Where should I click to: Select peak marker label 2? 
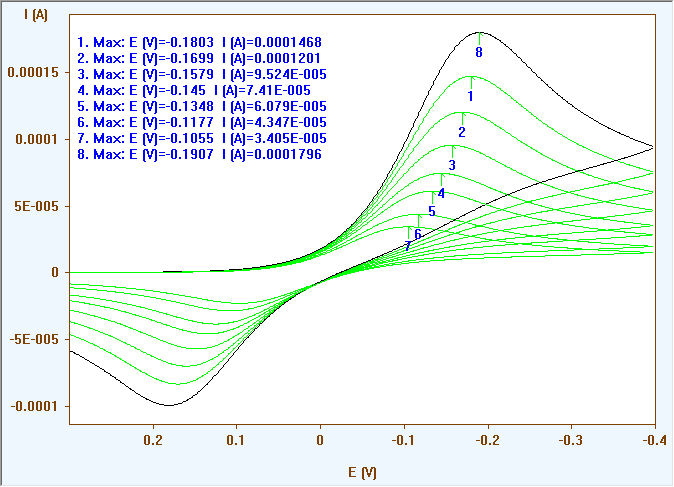pos(462,132)
